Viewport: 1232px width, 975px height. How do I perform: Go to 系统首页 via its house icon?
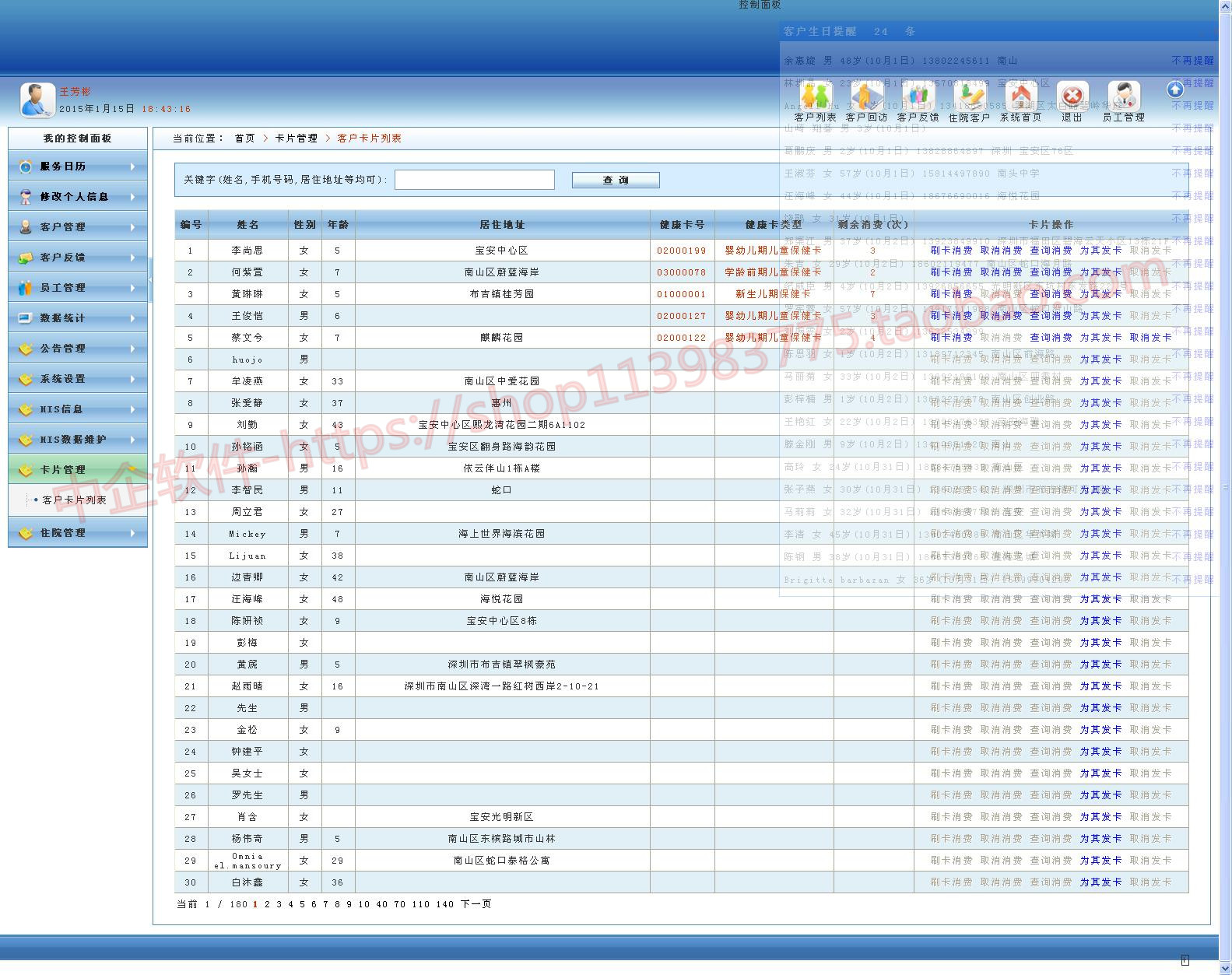[1020, 96]
